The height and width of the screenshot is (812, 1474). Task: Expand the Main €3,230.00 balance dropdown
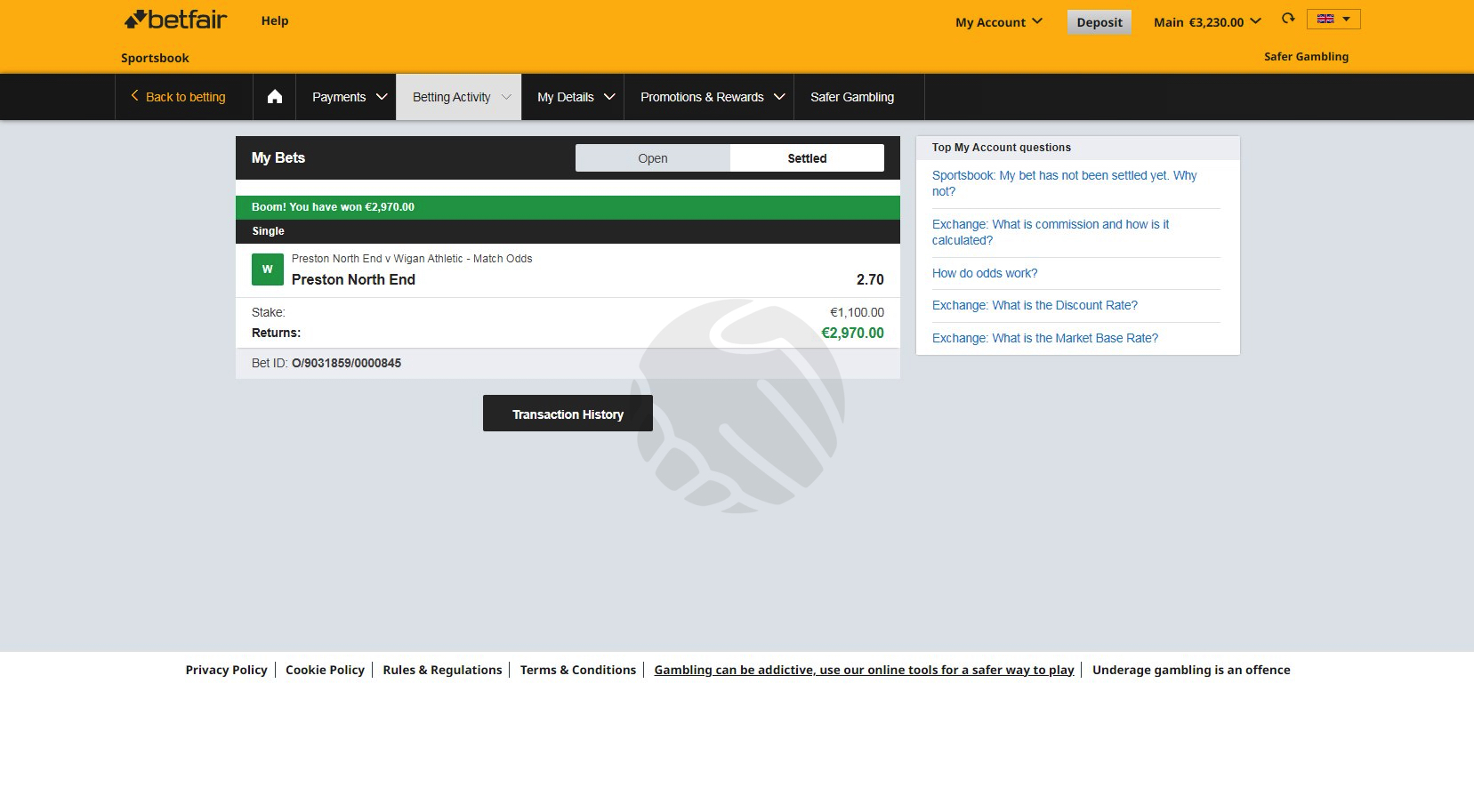(1207, 22)
